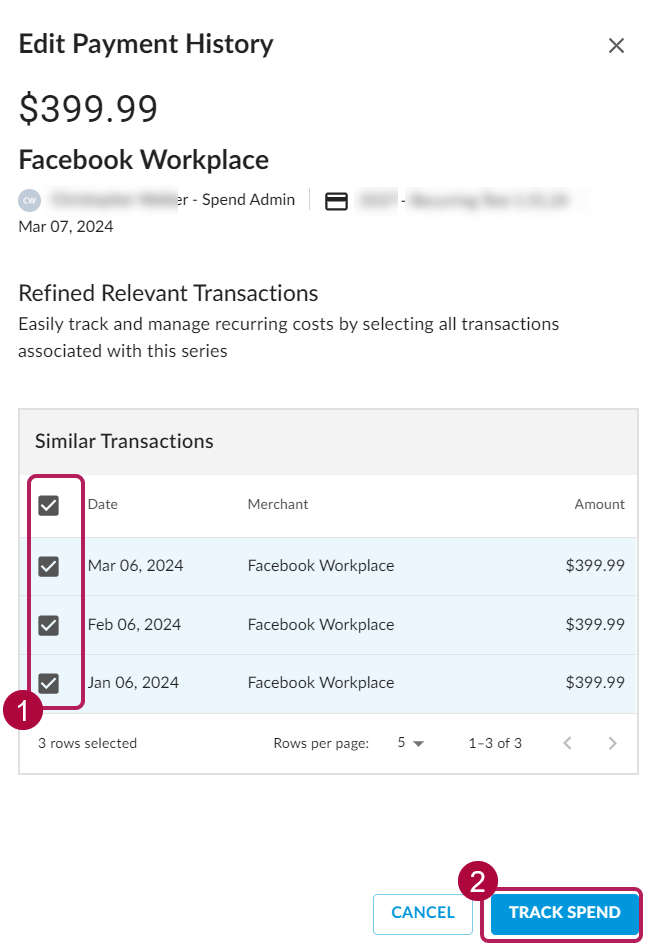This screenshot has height=944, width=654.
Task: Go to next page of transactions
Action: 612,744
